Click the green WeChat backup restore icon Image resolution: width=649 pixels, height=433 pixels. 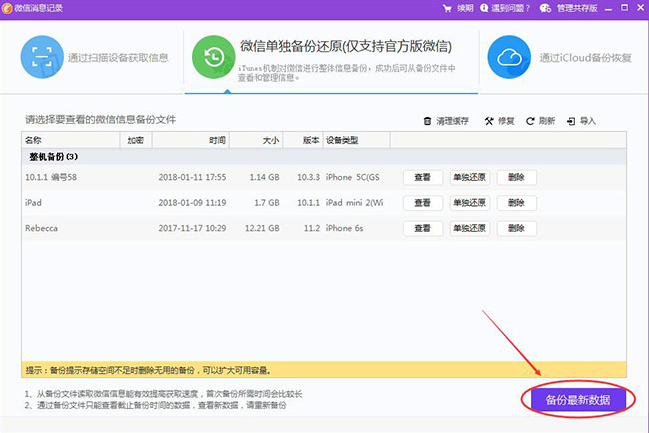[213, 57]
